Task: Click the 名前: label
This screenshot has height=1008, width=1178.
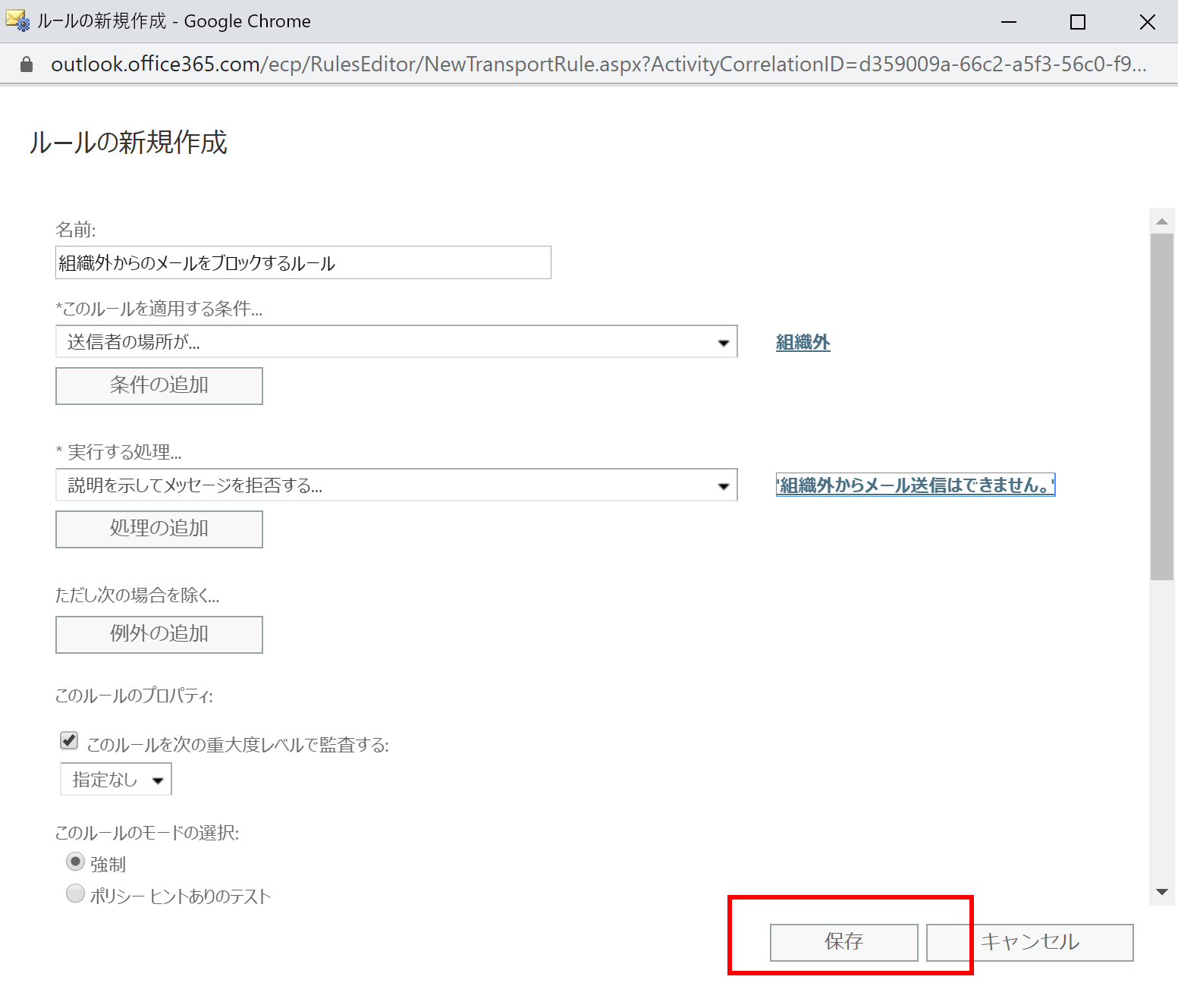Action: 76,230
